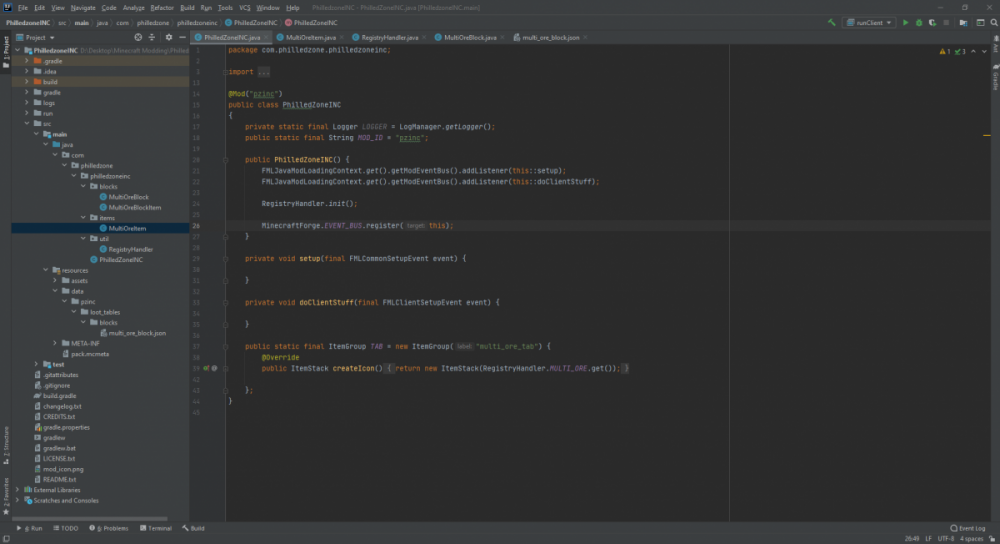Click the Run with Coverage icon
The width and height of the screenshot is (1000, 544).
click(932, 22)
